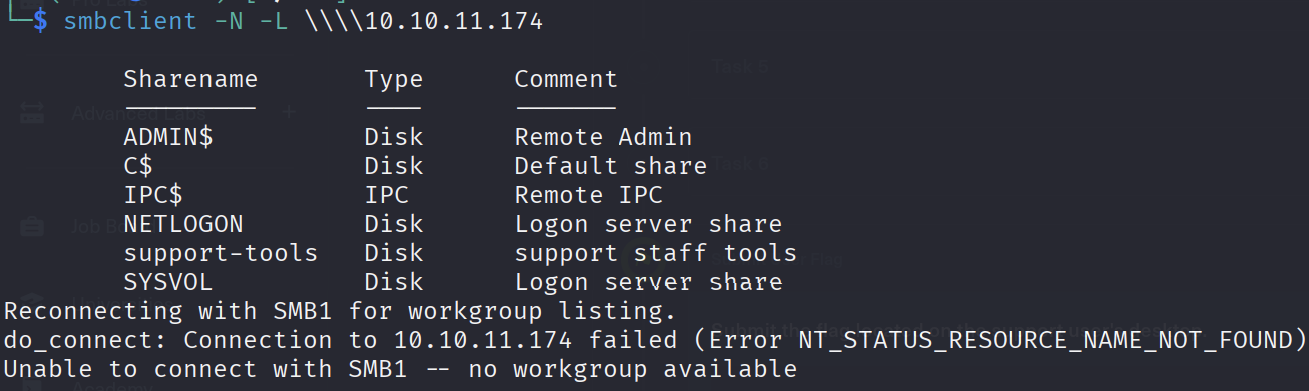Click the smbclient command text
Image resolution: width=1309 pixels, height=391 pixels.
(x=130, y=21)
